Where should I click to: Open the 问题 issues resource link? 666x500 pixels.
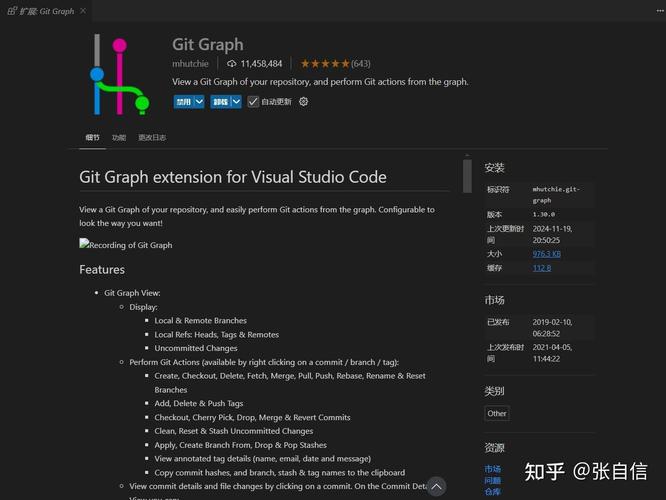493,480
